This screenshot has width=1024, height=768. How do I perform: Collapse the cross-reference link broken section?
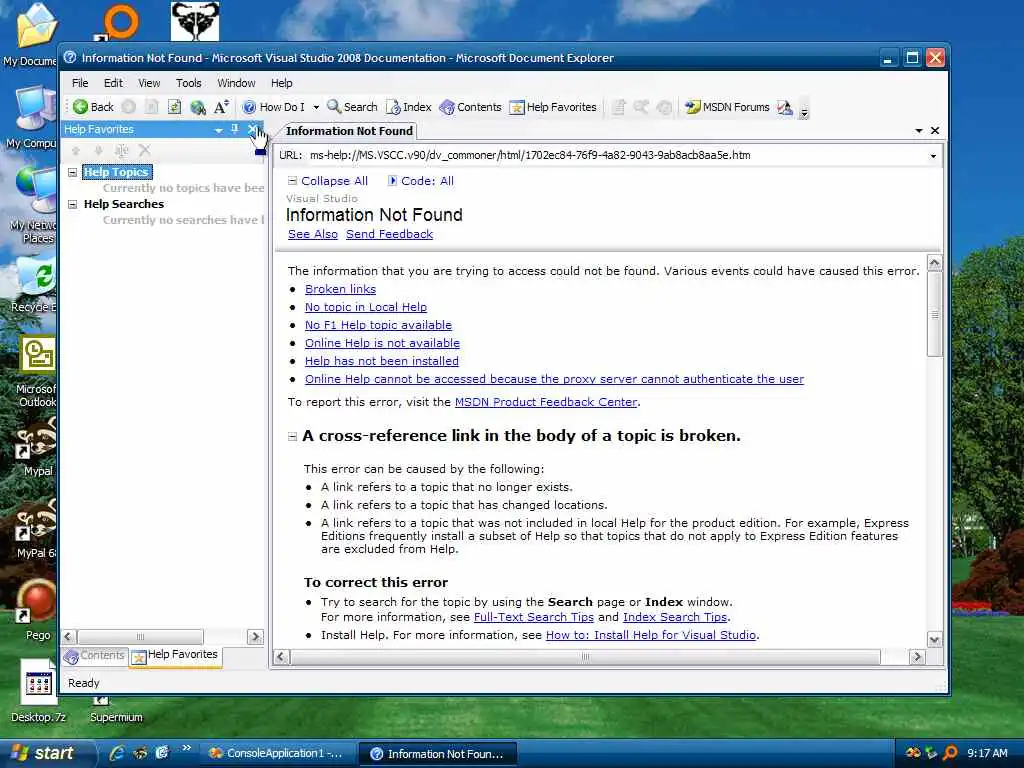click(293, 436)
